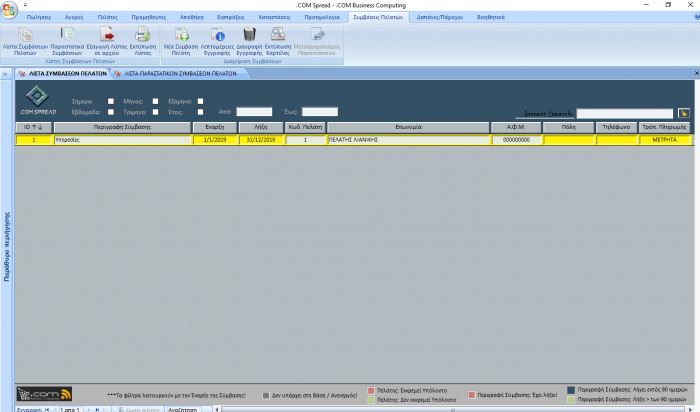
Task: Click ΠΕΛΑΤΗΣ ΛΙΑΝΙΚΗΣ name cell
Action: click(x=408, y=140)
